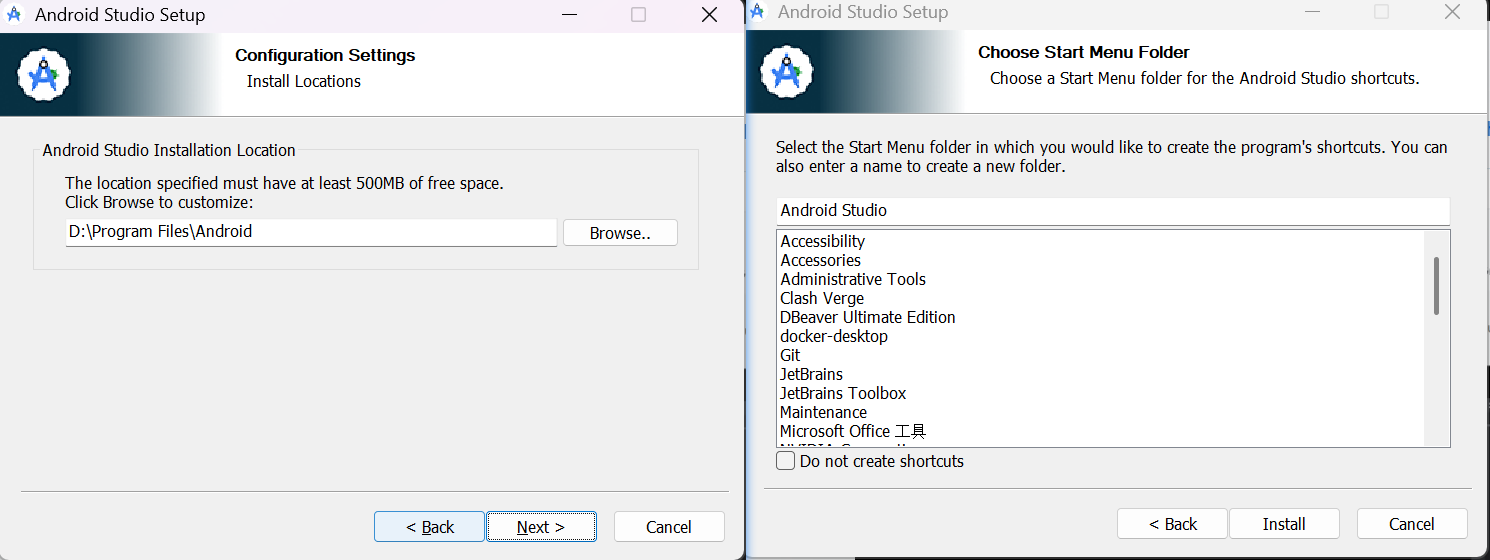Image resolution: width=1490 pixels, height=560 pixels.
Task: Go Back in the Configuration Settings window
Action: click(x=430, y=527)
